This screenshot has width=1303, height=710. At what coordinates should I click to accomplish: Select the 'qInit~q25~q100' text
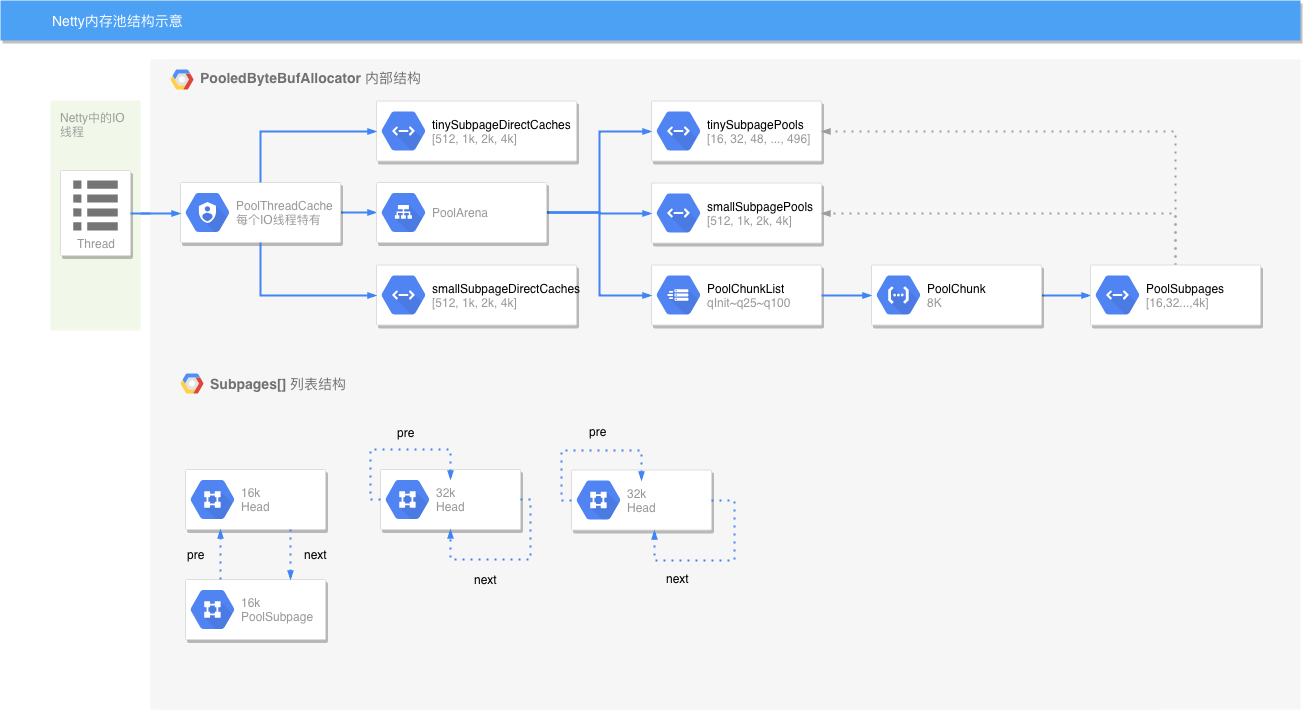click(749, 302)
